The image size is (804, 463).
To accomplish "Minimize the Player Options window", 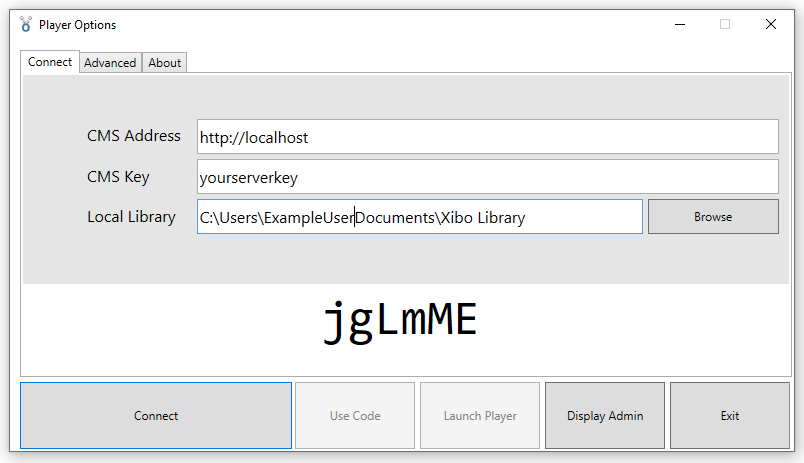I will click(679, 25).
